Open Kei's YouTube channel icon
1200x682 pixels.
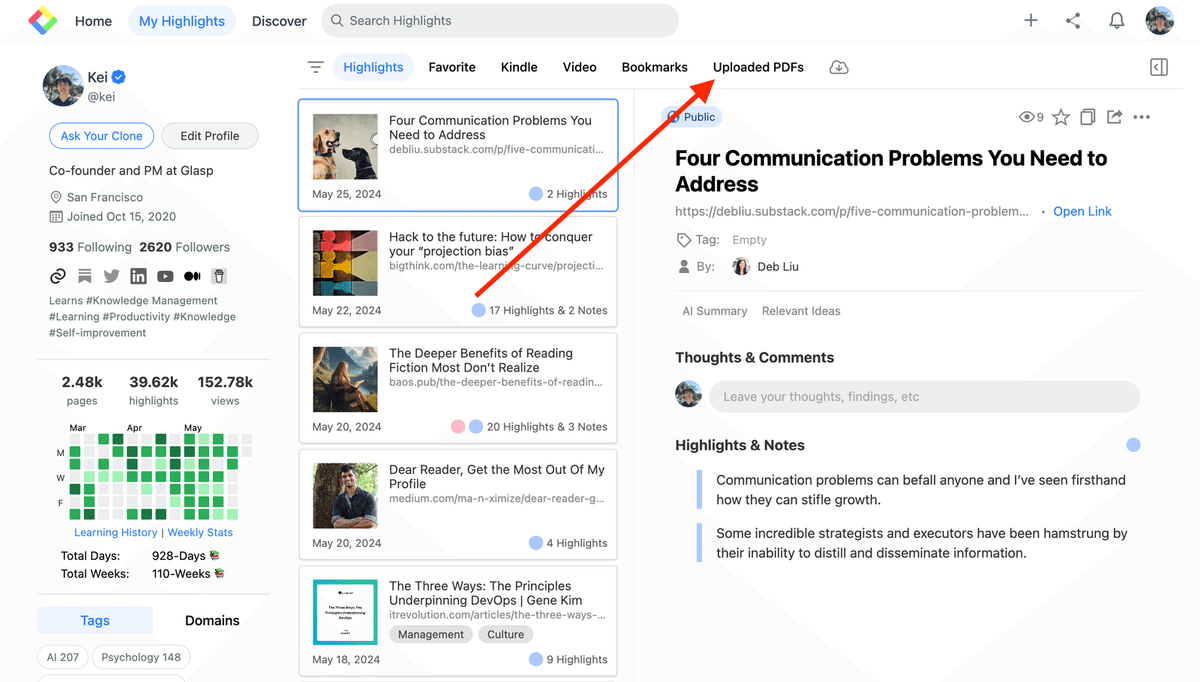(165, 276)
